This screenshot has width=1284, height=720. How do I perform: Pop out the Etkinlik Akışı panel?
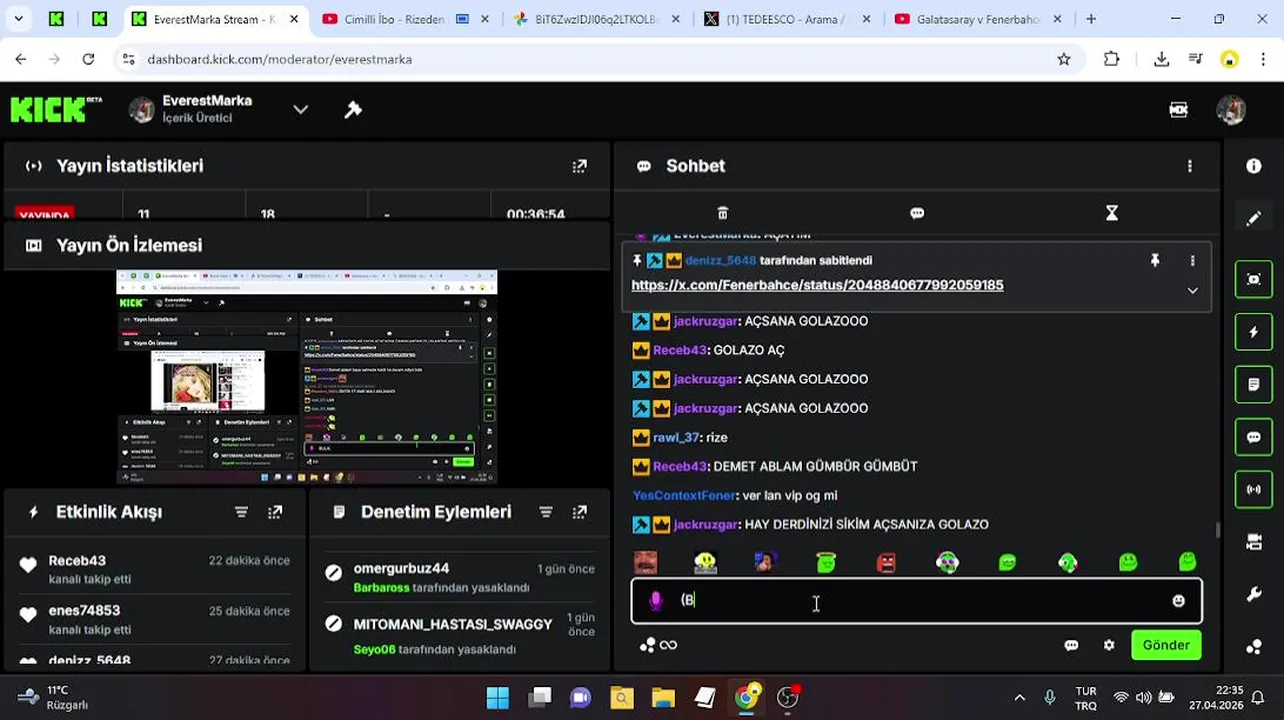pos(275,512)
